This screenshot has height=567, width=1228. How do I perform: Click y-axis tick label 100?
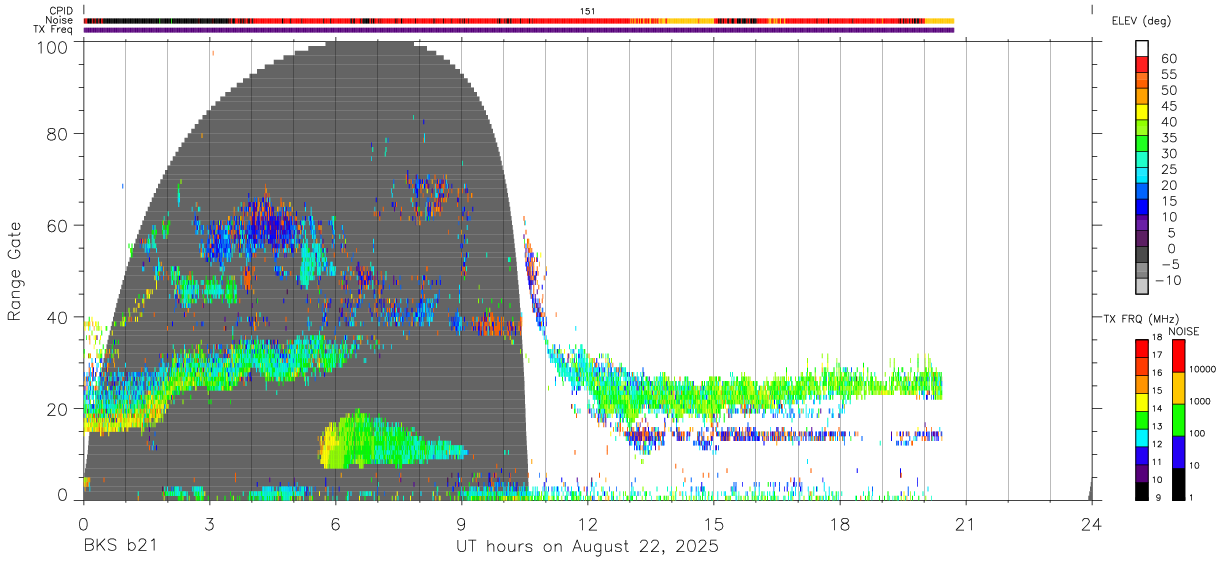(x=53, y=46)
